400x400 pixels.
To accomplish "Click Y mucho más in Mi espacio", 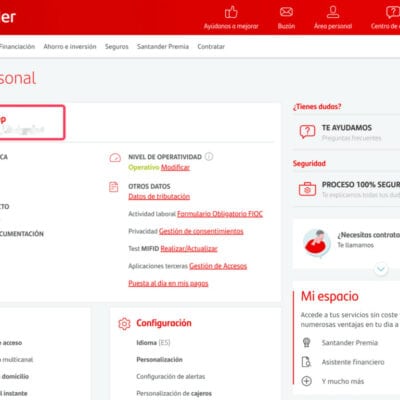I will pyautogui.click(x=343, y=381).
